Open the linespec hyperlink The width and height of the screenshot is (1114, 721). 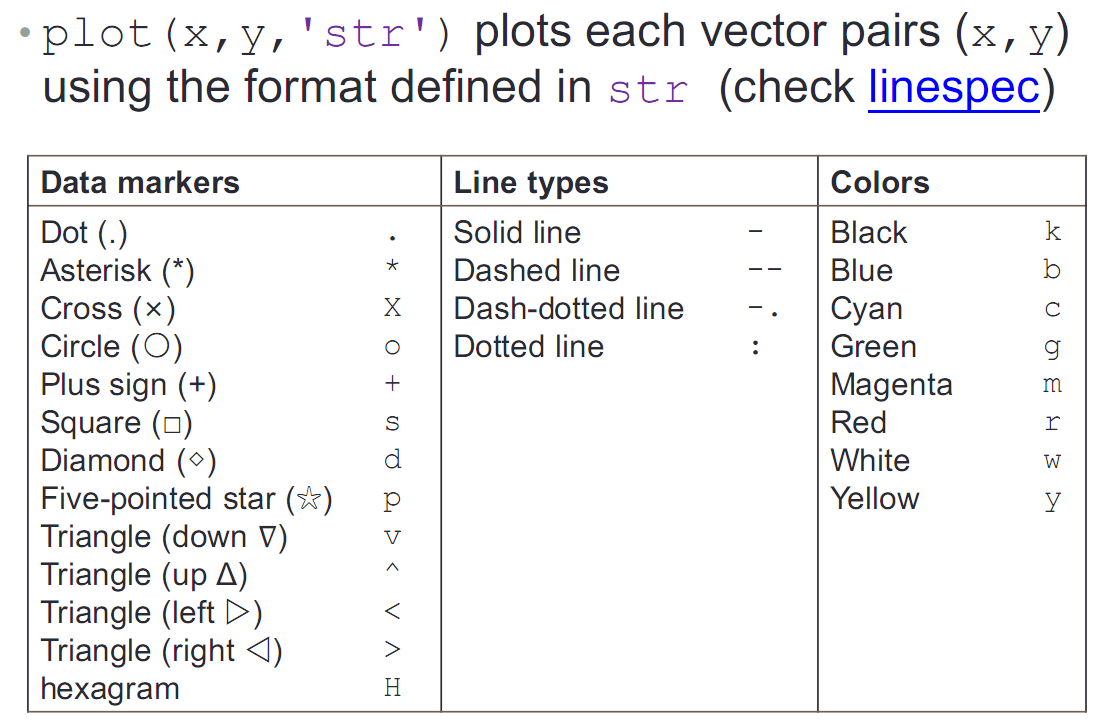[x=954, y=88]
